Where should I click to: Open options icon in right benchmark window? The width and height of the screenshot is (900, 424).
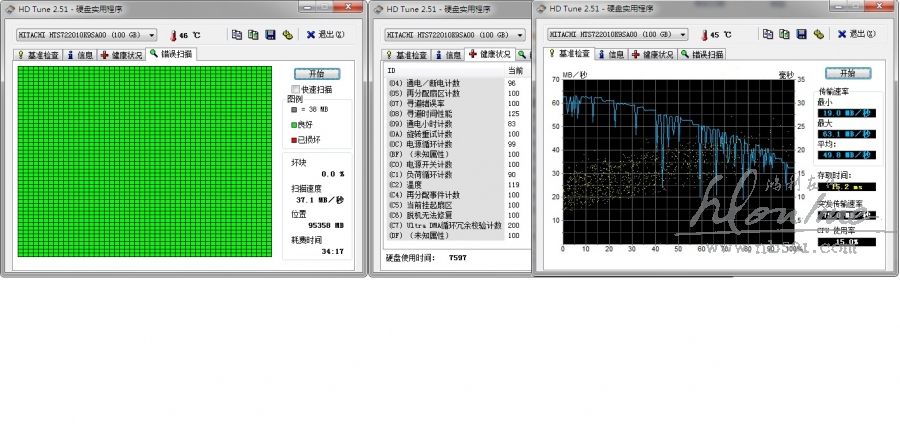[x=817, y=33]
